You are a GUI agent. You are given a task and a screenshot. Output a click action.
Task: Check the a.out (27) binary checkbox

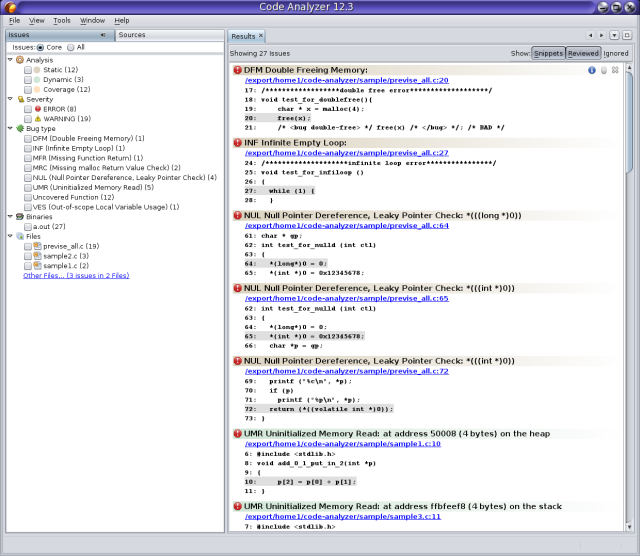click(x=28, y=227)
